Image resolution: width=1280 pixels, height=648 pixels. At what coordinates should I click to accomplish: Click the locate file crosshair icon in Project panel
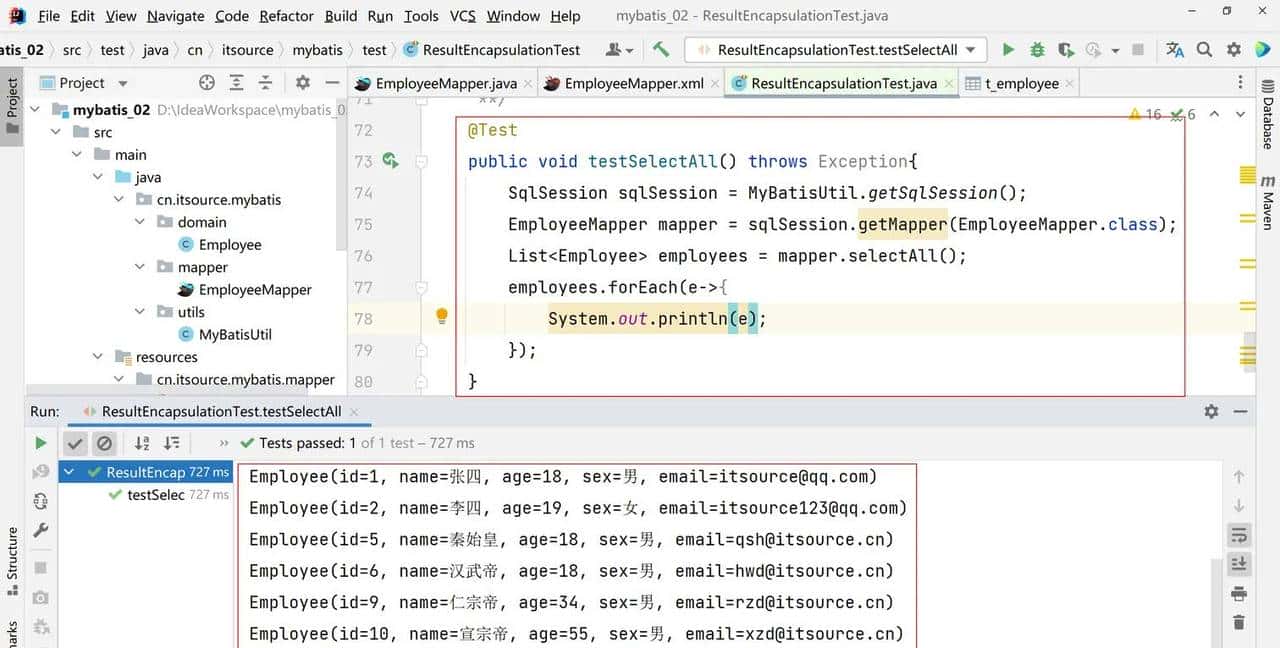click(x=207, y=83)
